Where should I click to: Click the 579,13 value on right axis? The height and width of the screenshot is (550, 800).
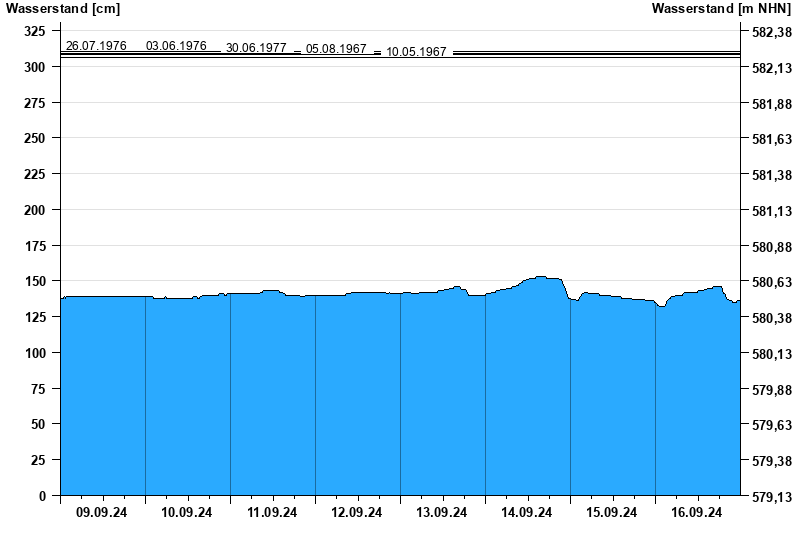click(x=771, y=497)
